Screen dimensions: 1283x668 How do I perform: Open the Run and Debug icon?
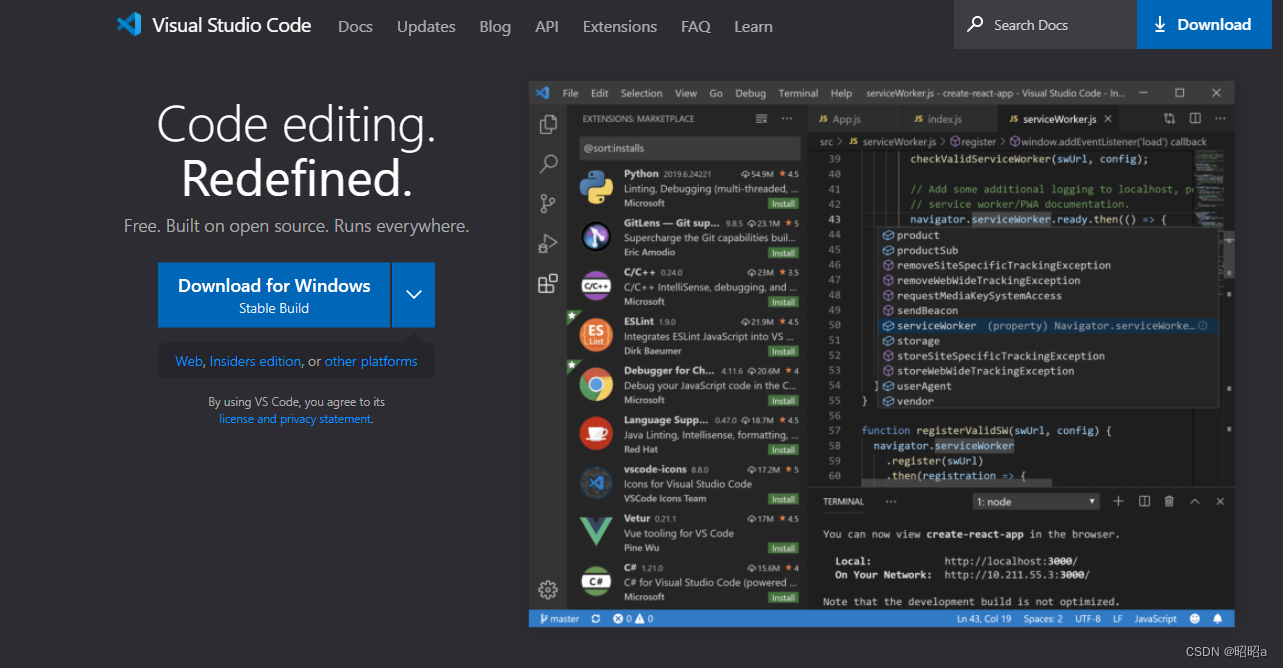(548, 243)
